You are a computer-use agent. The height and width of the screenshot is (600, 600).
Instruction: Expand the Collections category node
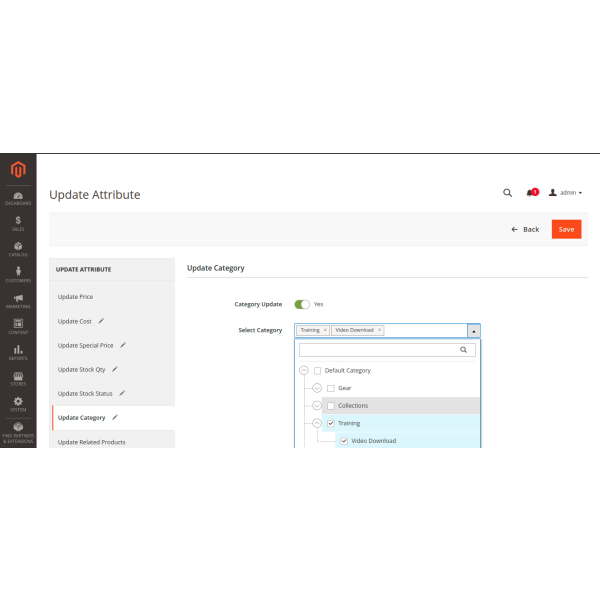click(318, 406)
